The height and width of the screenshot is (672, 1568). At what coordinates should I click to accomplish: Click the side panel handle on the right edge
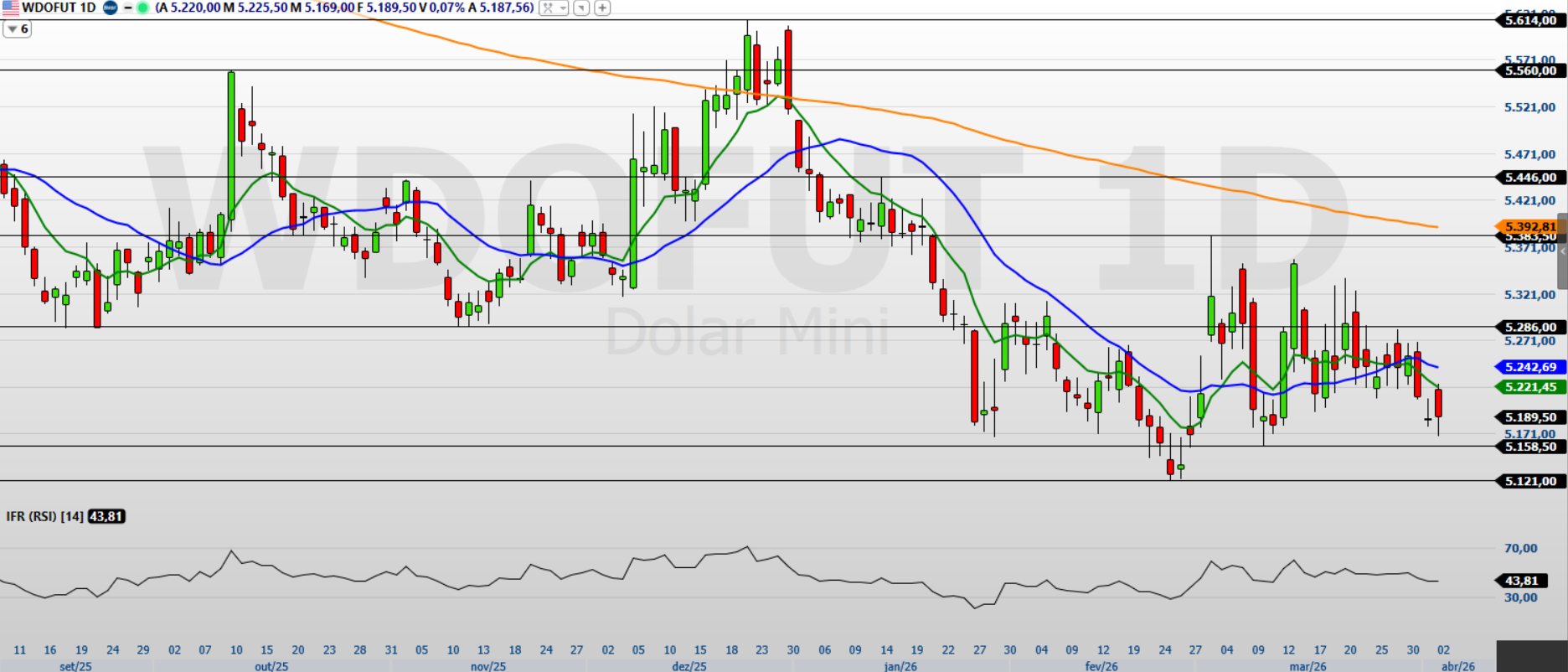pos(1562,251)
